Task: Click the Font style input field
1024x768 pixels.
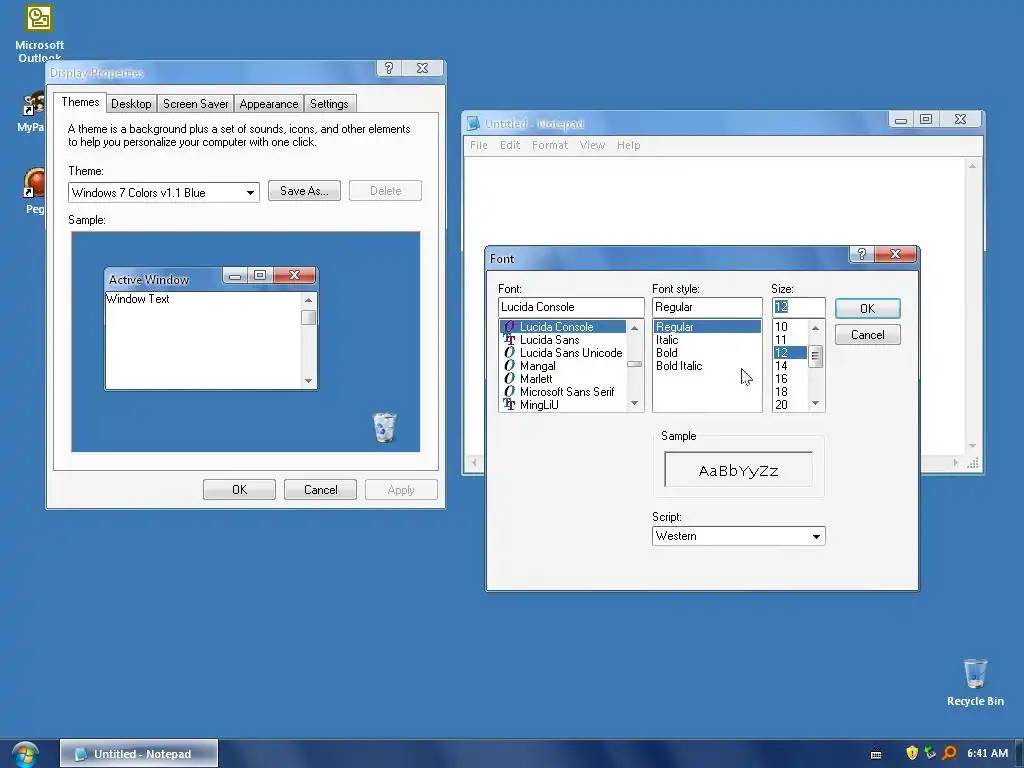Action: pos(707,307)
